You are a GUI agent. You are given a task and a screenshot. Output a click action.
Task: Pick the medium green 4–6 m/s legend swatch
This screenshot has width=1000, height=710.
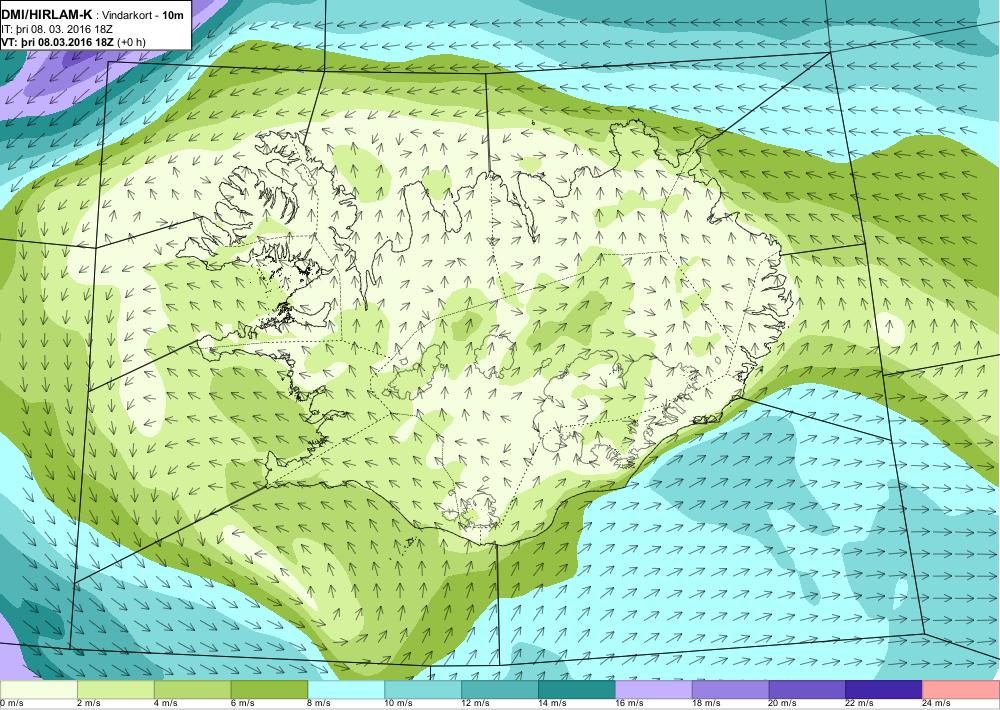click(x=193, y=690)
